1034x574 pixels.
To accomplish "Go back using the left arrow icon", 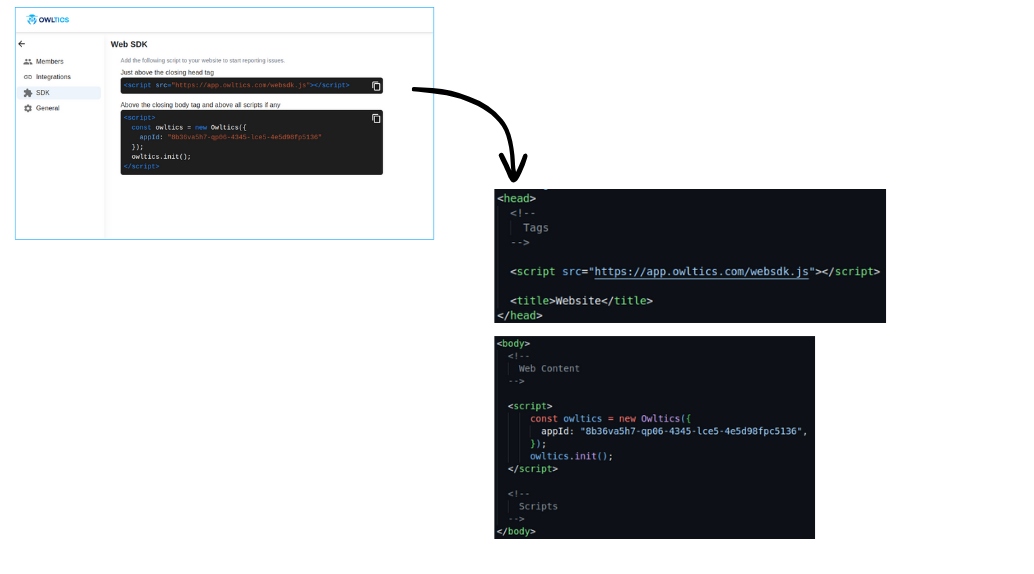I will pos(22,44).
